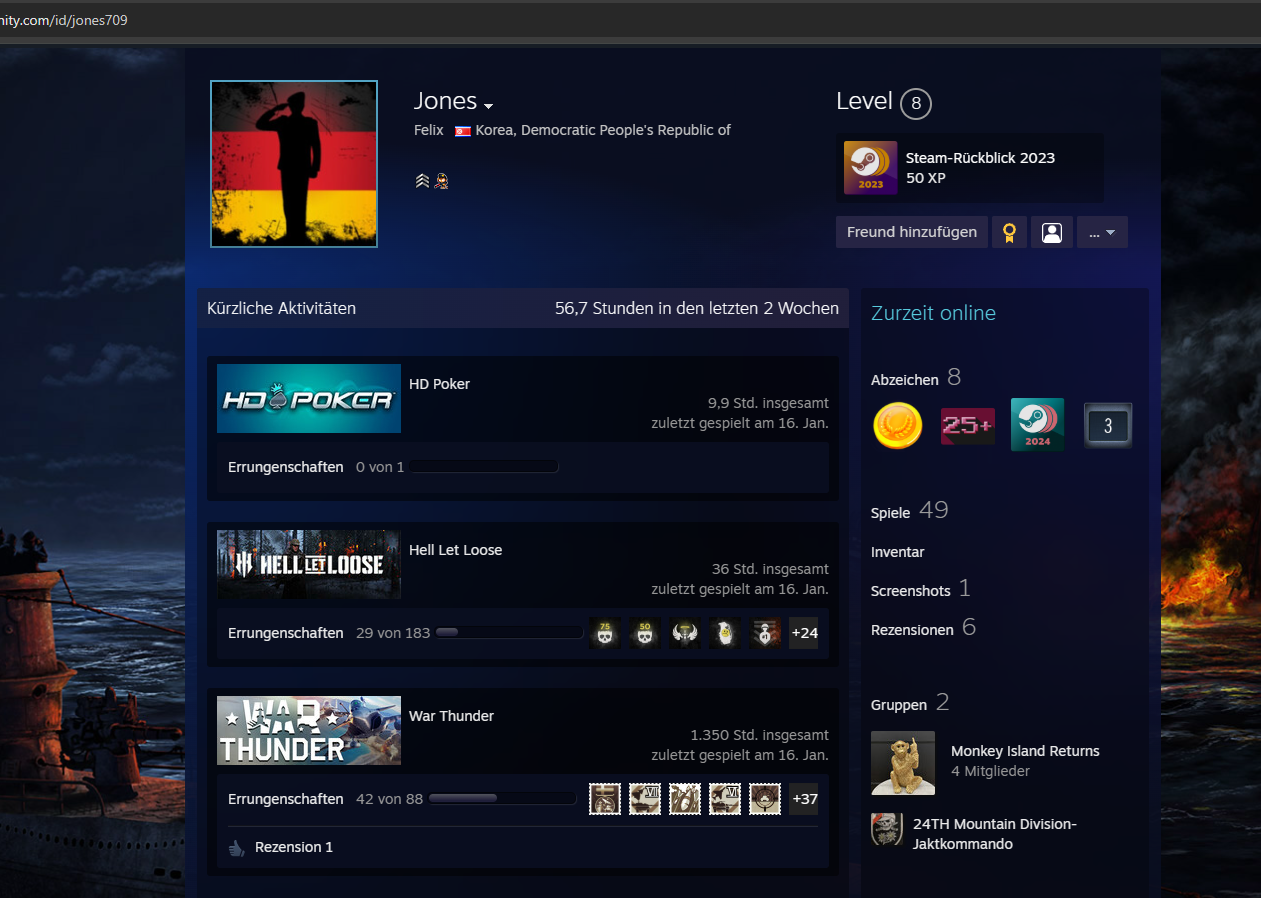Open the 24TH Mountain Division group icon
This screenshot has height=898, width=1261.
coord(886,829)
